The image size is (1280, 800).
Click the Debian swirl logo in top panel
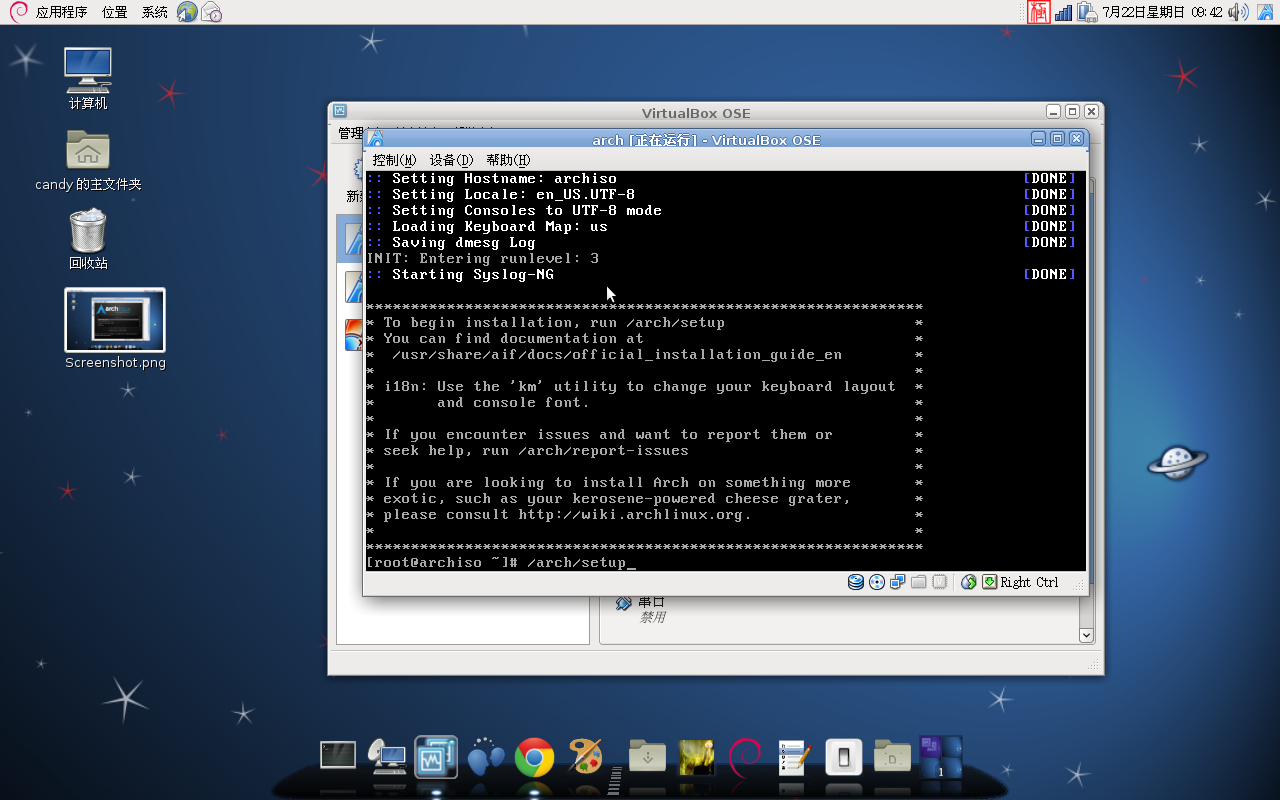18,12
